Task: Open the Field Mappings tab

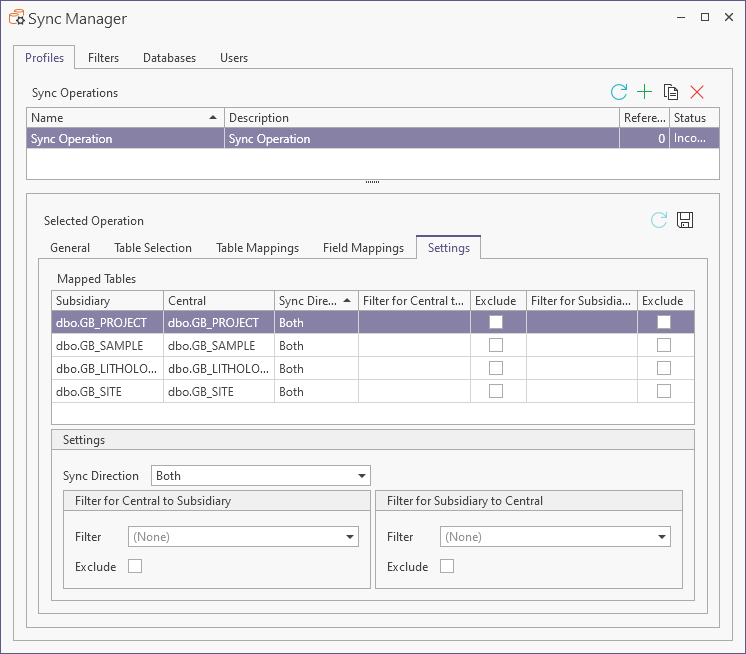Action: click(363, 248)
